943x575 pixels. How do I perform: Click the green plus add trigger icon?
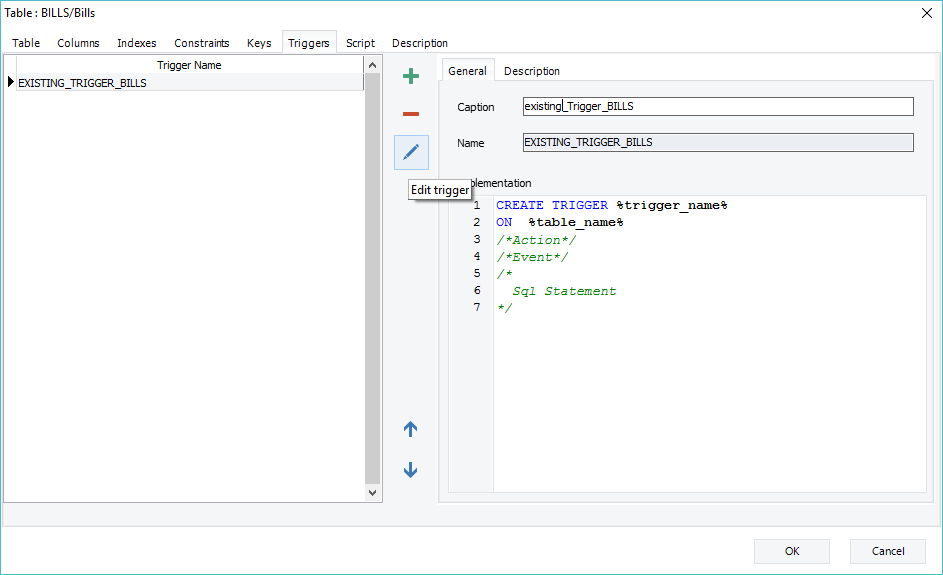coord(411,76)
